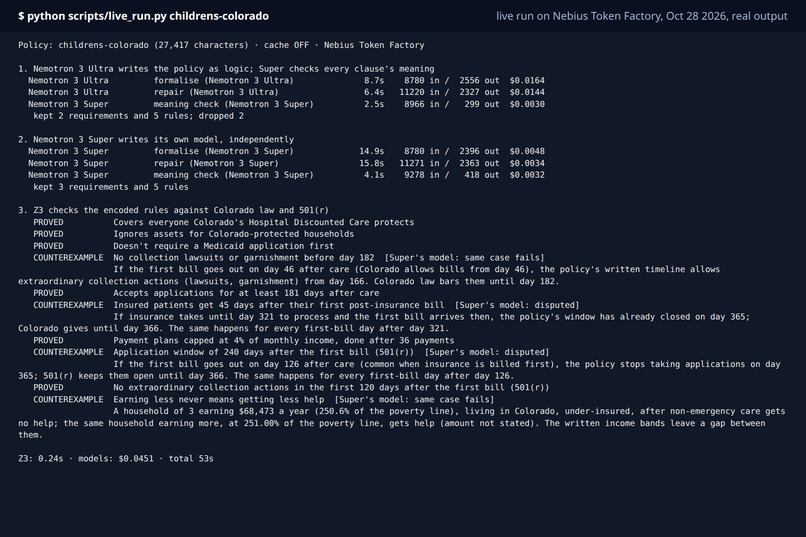
Task: Click explanation 'A household of 3 earning $68,473 a year'
Action: click(x=211, y=412)
